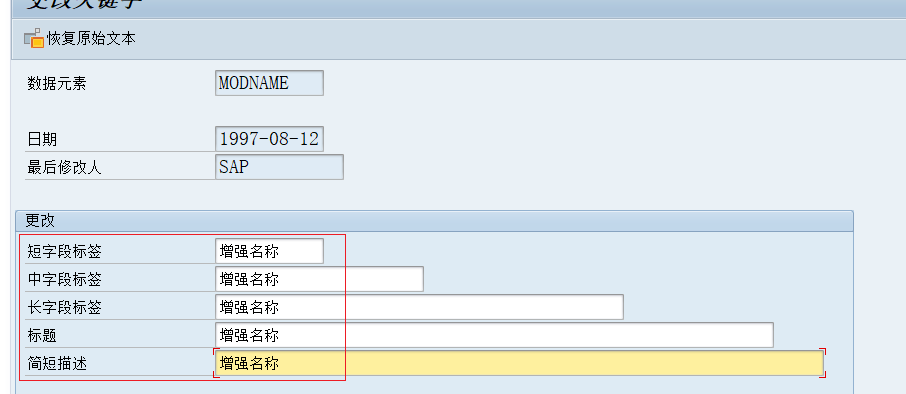The width and height of the screenshot is (906, 394).
Task: Click the MODNAME data element field
Action: pyautogui.click(x=269, y=83)
